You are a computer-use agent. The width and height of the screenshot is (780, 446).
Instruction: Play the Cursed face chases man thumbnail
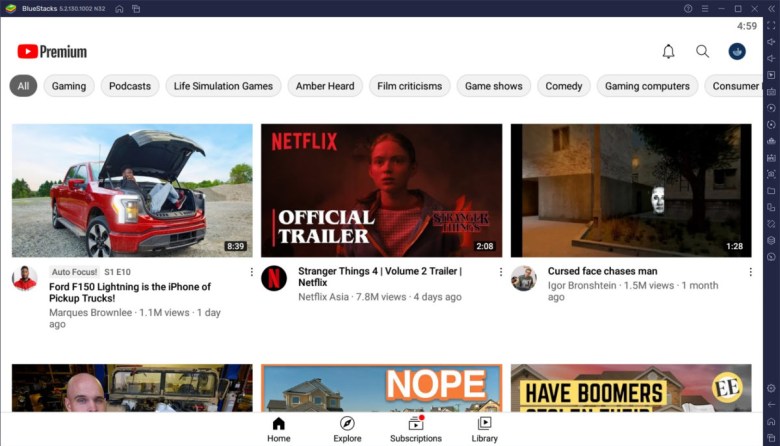click(631, 190)
